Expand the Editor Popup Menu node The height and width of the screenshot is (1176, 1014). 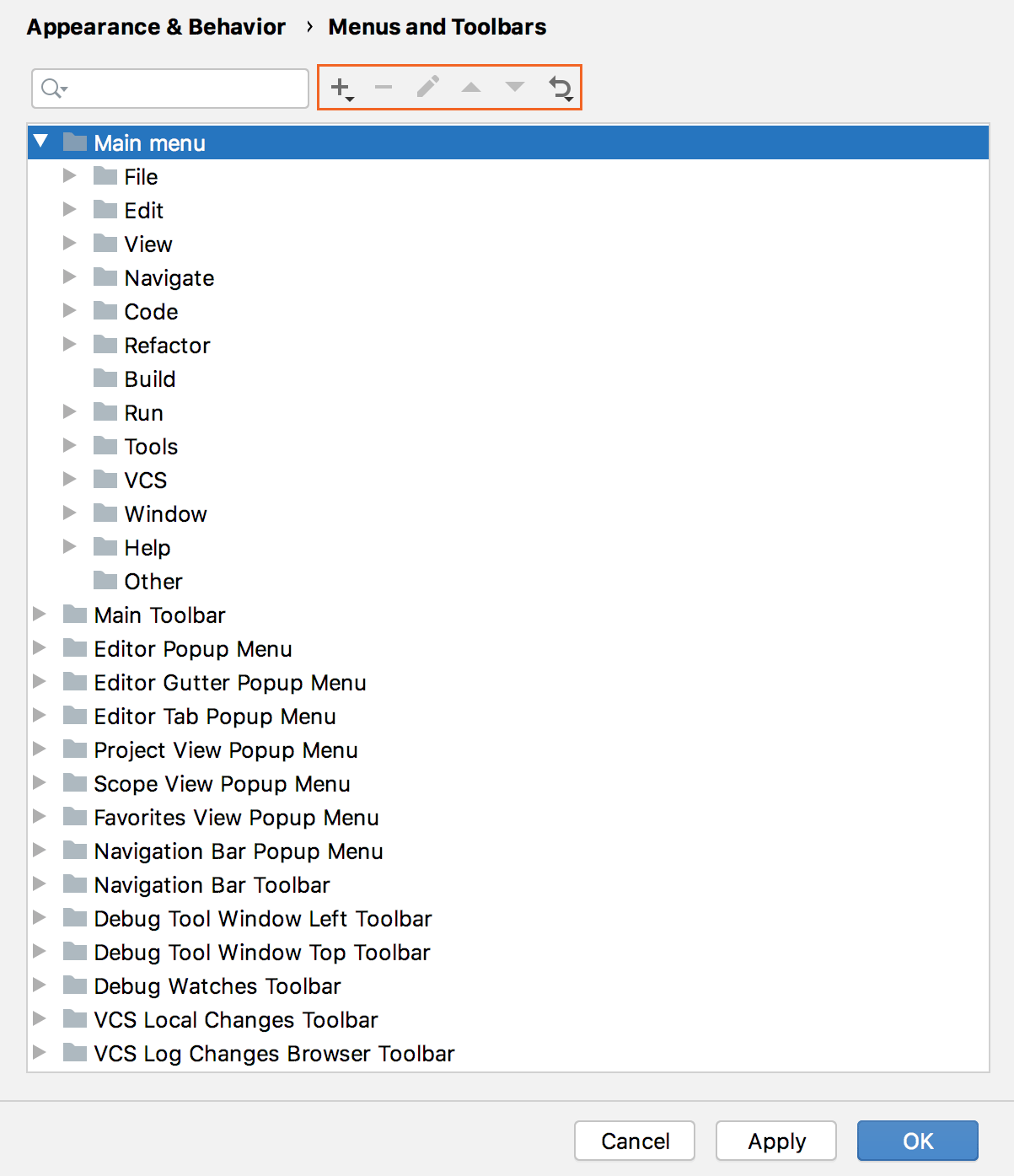tap(40, 647)
